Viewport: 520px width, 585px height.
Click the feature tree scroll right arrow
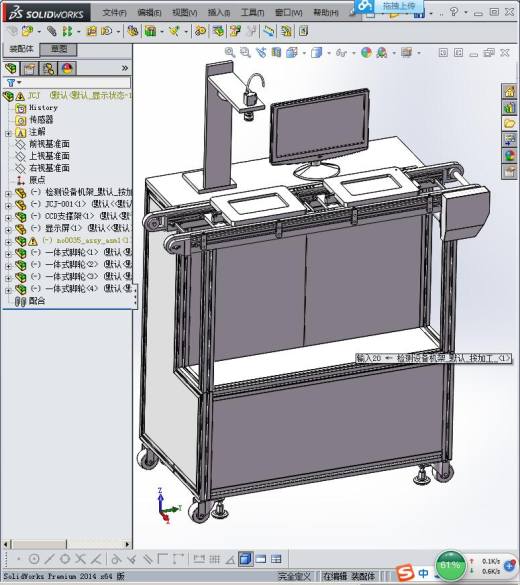point(127,544)
